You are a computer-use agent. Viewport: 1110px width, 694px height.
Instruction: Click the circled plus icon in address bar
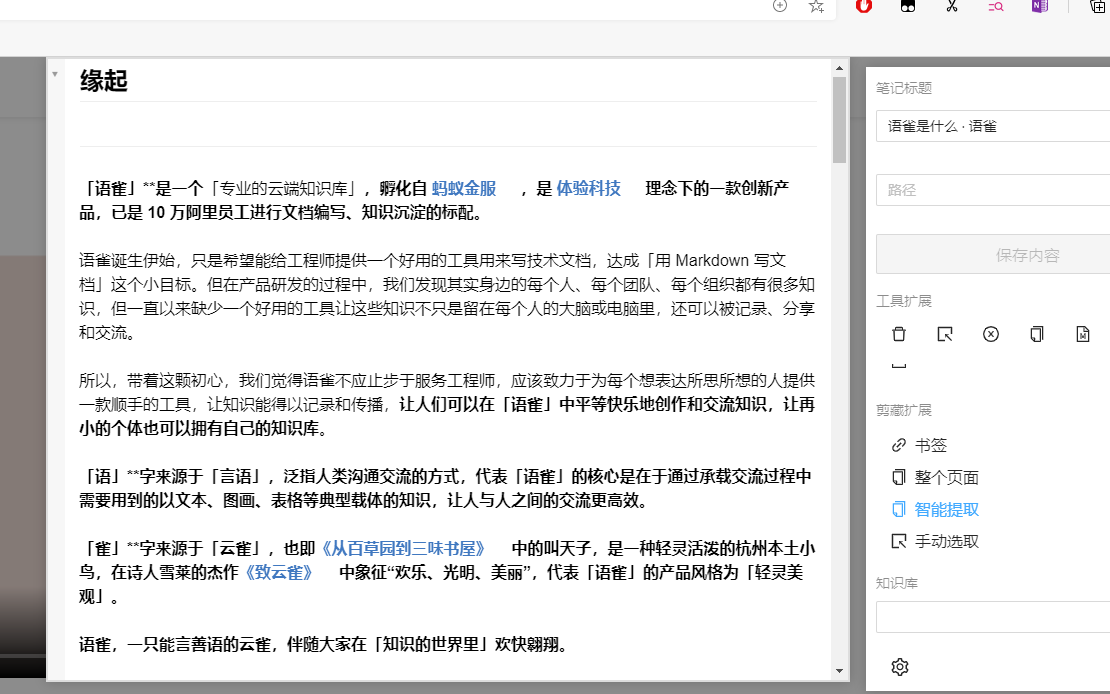pos(779,6)
